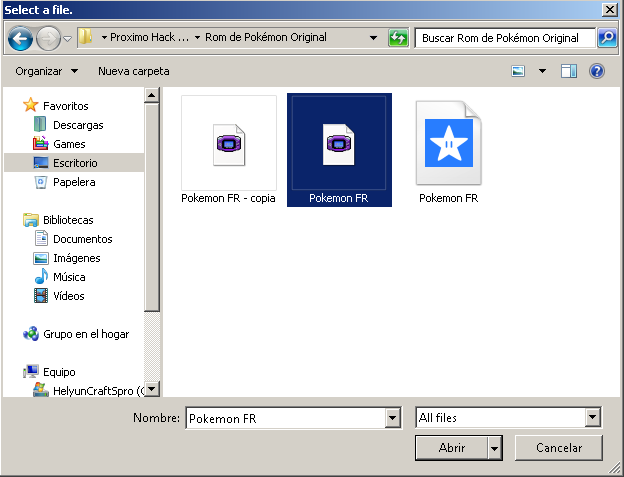The image size is (624, 477).
Task: Click the Cancelar button
Action: 558,448
